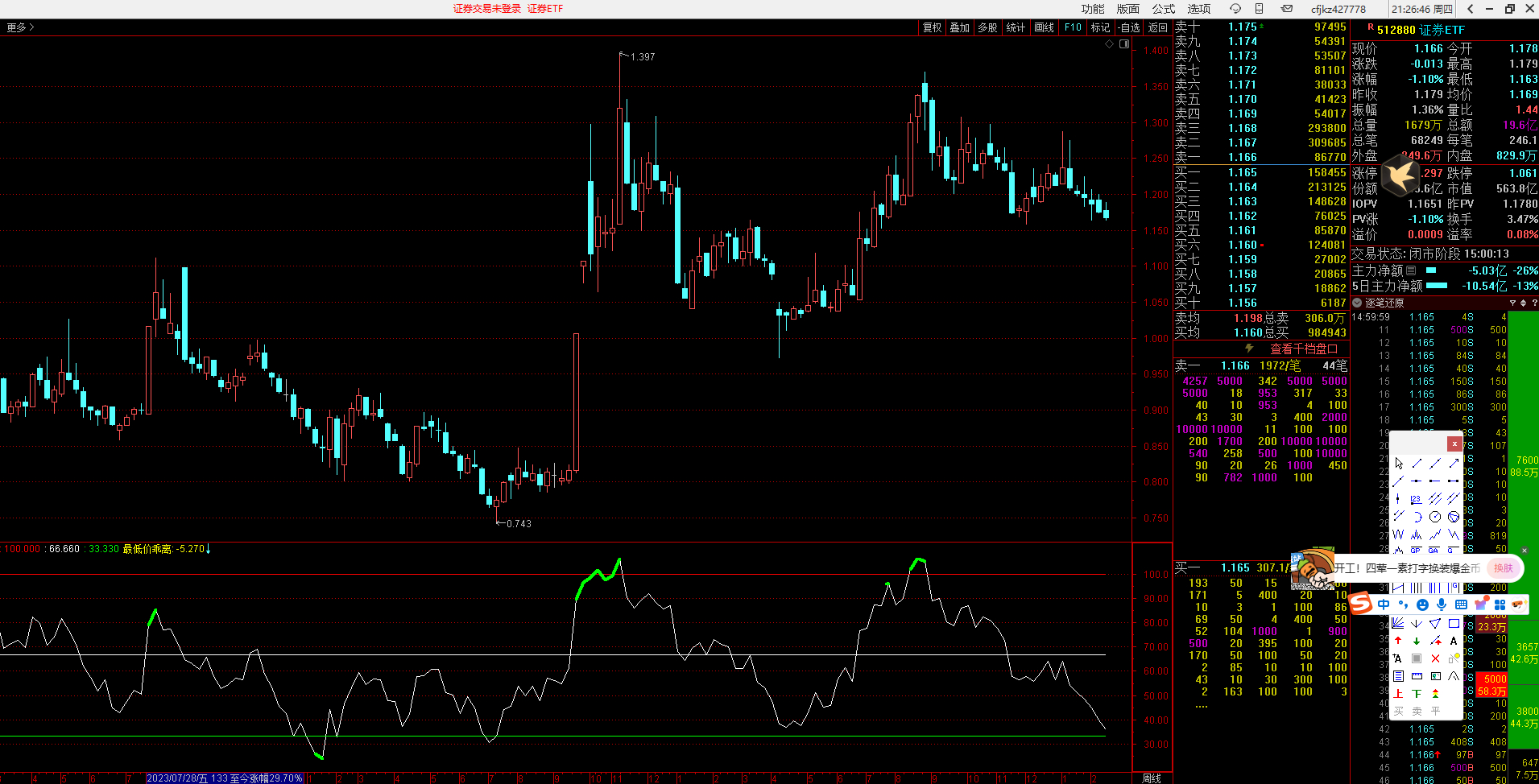Click the 画线 draw-line button

tap(1045, 27)
